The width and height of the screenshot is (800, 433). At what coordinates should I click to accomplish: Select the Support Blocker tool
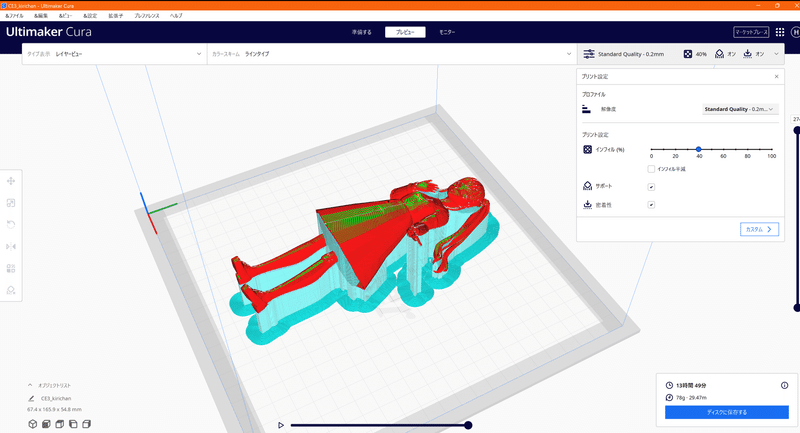[x=11, y=290]
